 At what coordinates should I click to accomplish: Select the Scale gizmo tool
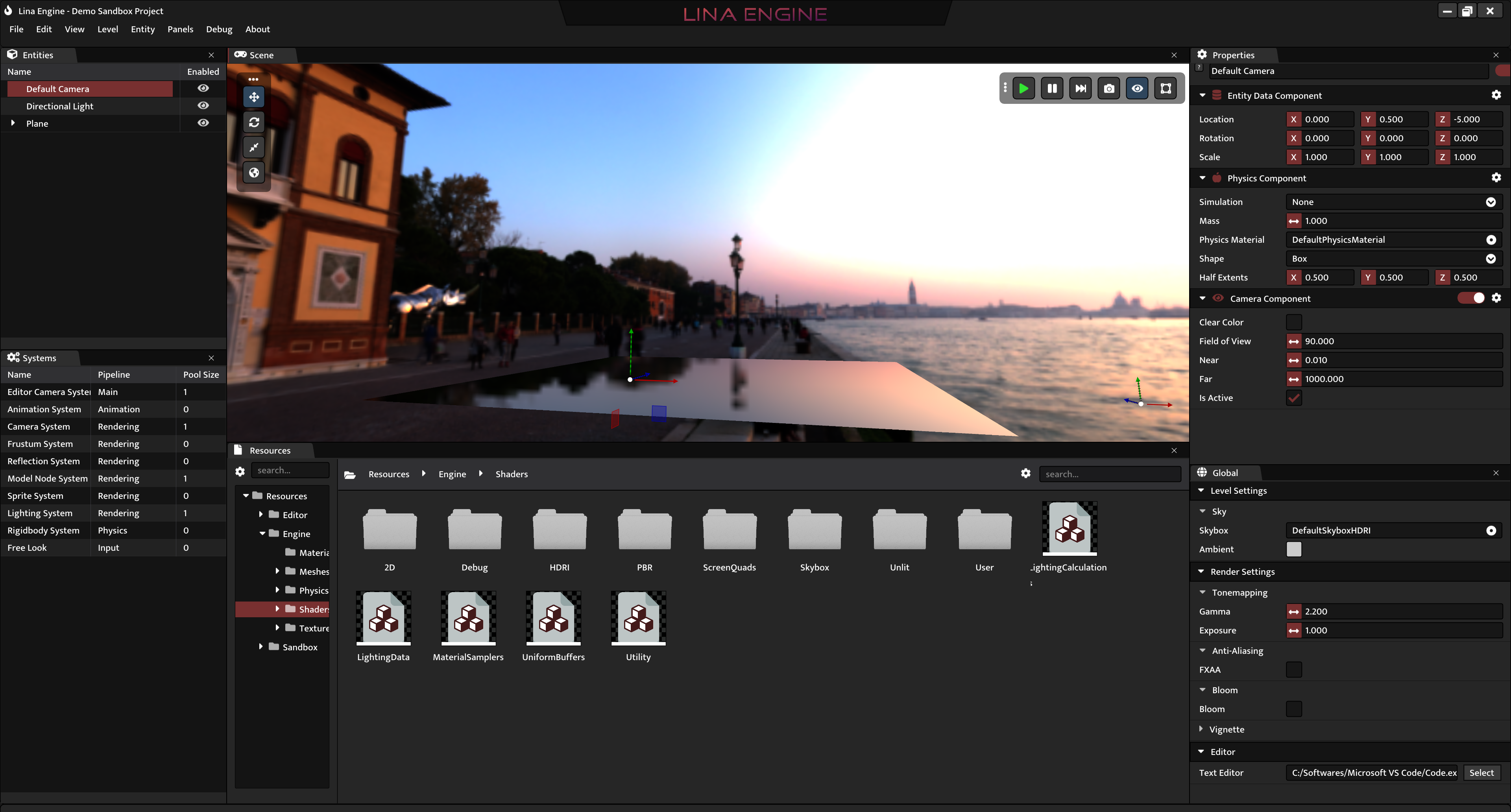254,147
